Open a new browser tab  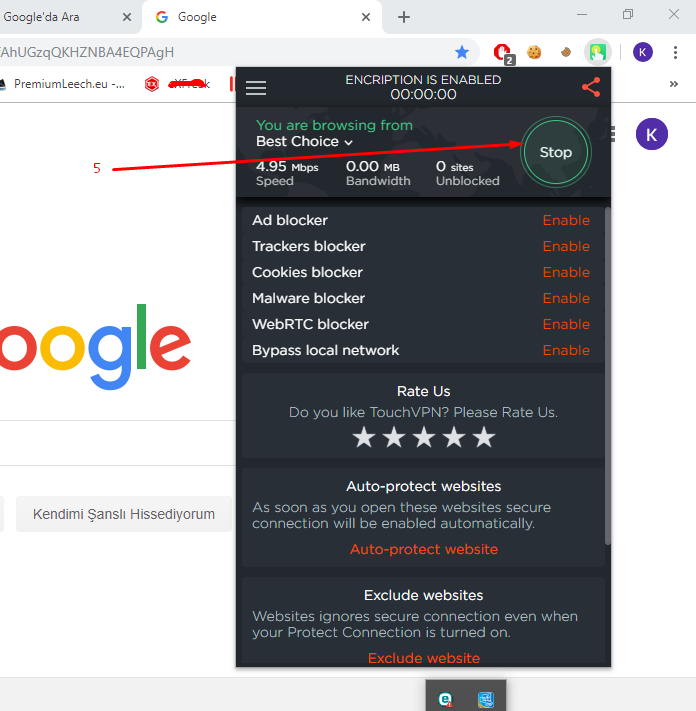coord(404,17)
